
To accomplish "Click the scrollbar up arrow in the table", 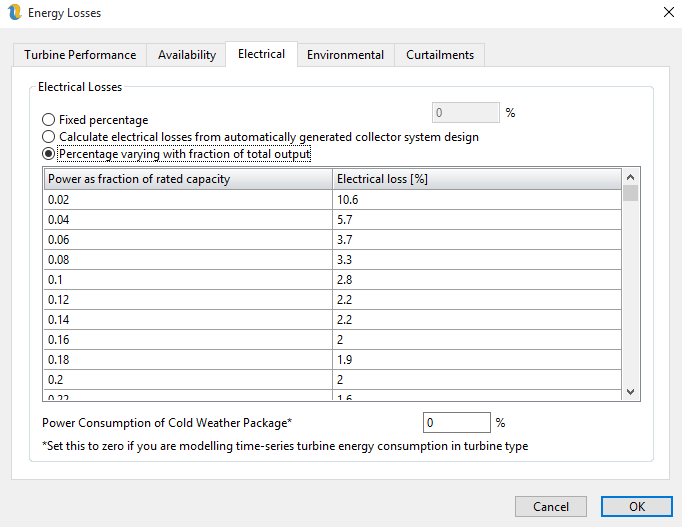I will [630, 176].
